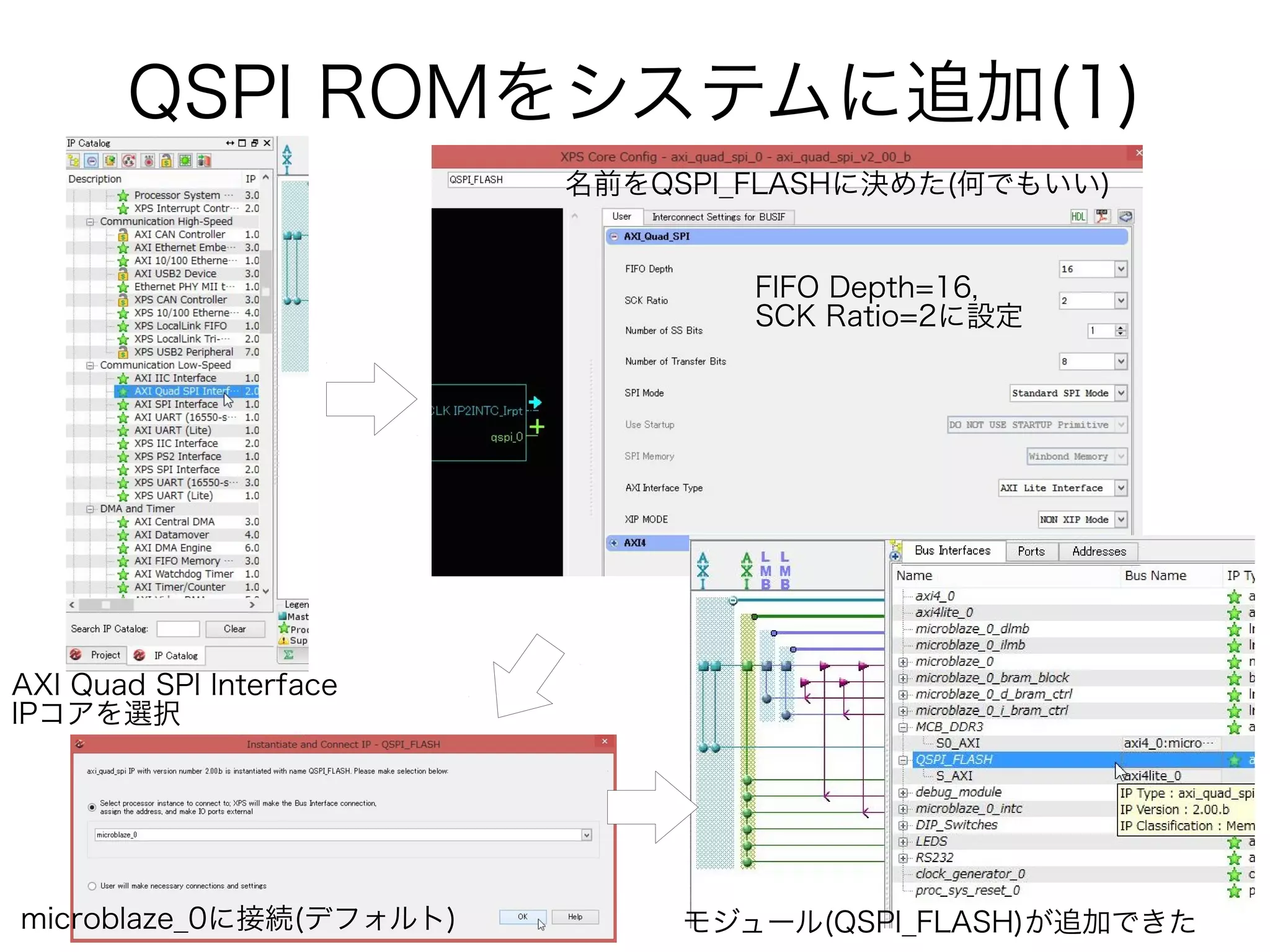Confirm with OK in Instantiate dialog

(523, 917)
